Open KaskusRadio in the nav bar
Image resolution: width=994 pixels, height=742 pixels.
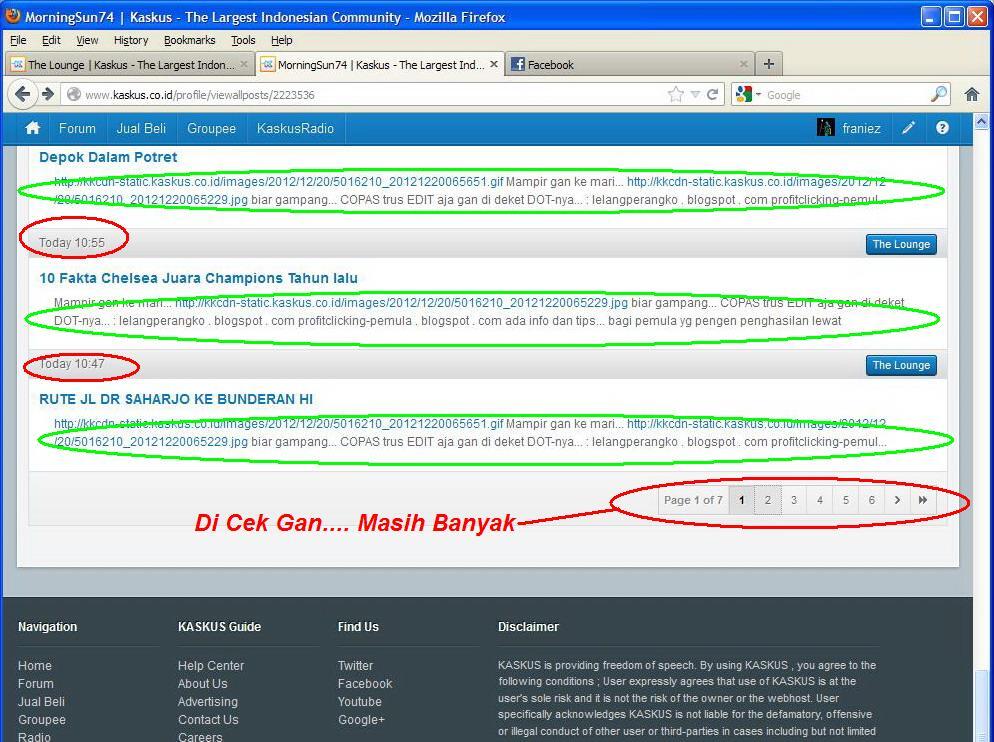pos(295,128)
